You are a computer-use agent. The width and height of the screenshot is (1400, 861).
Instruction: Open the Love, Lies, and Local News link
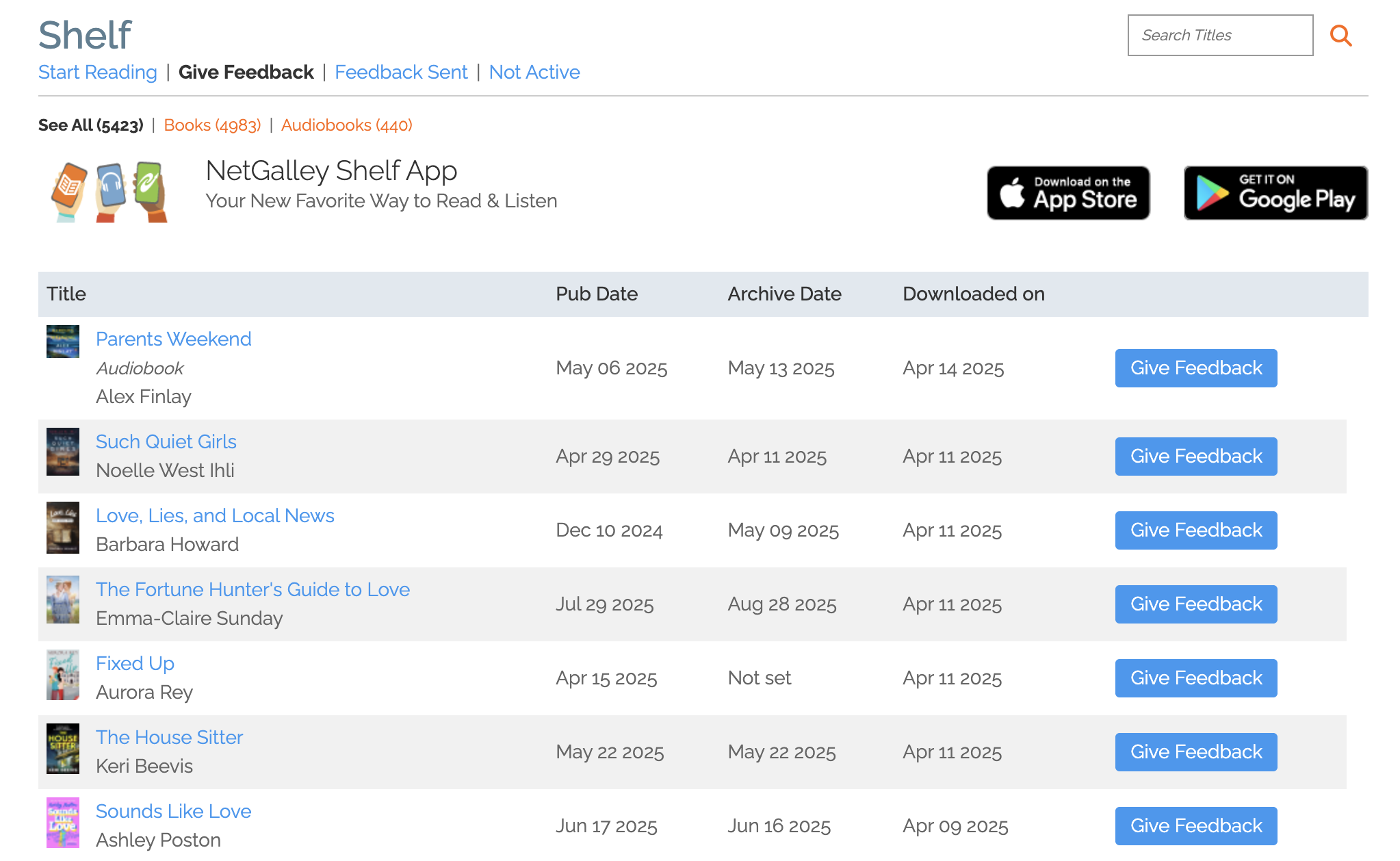point(215,515)
